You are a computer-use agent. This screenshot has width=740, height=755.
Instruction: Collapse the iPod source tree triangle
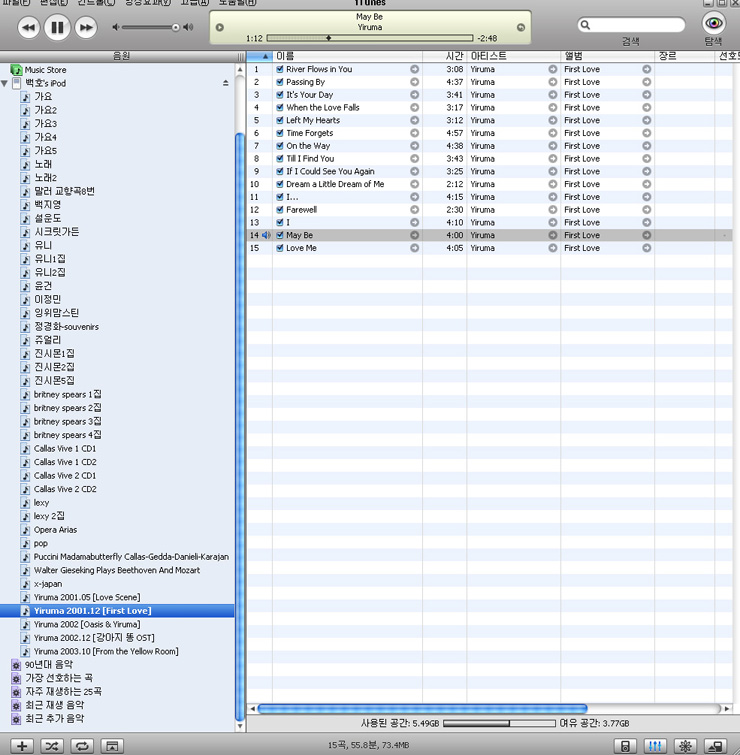tap(4, 83)
